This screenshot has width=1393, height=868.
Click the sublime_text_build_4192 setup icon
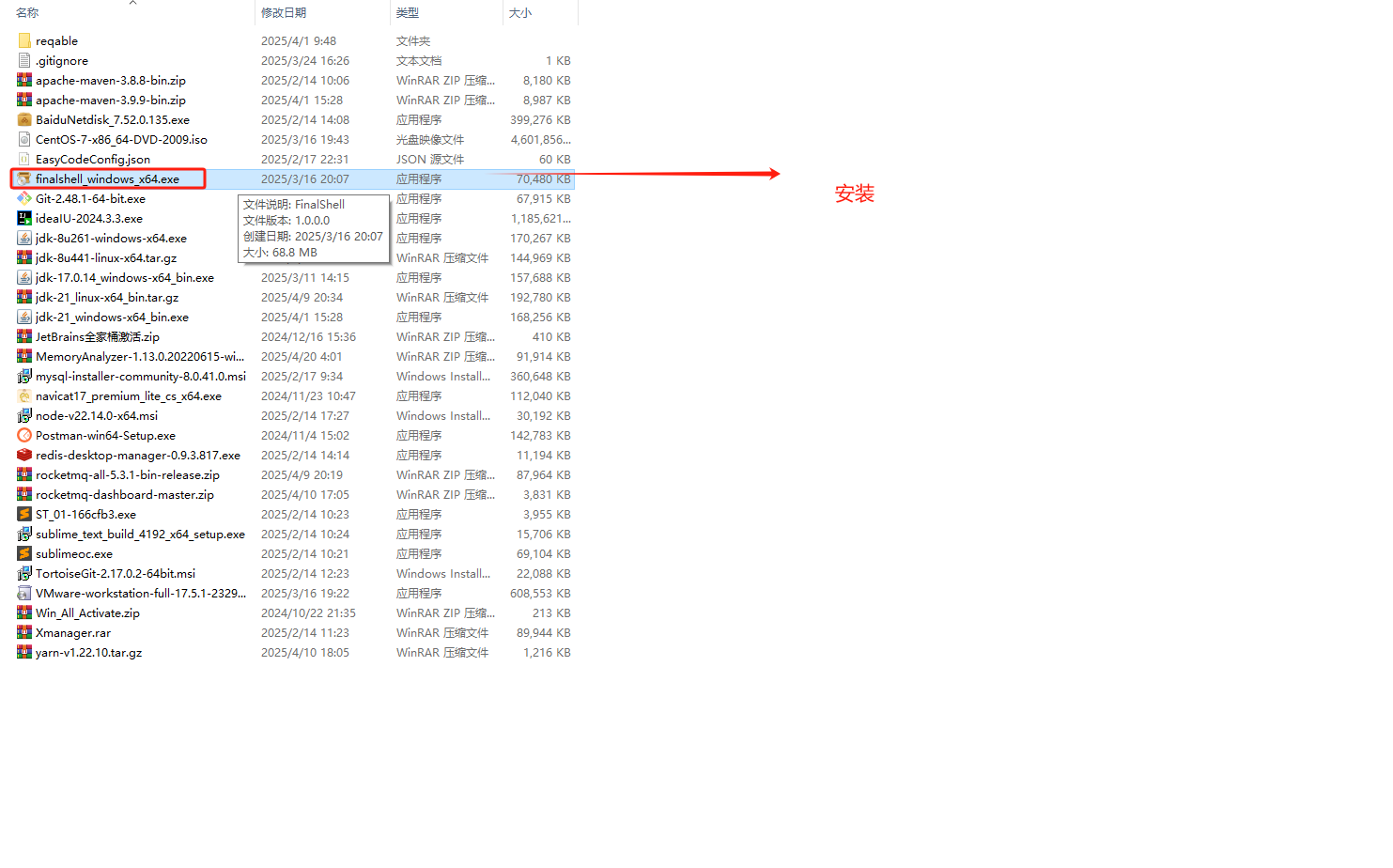pos(24,534)
